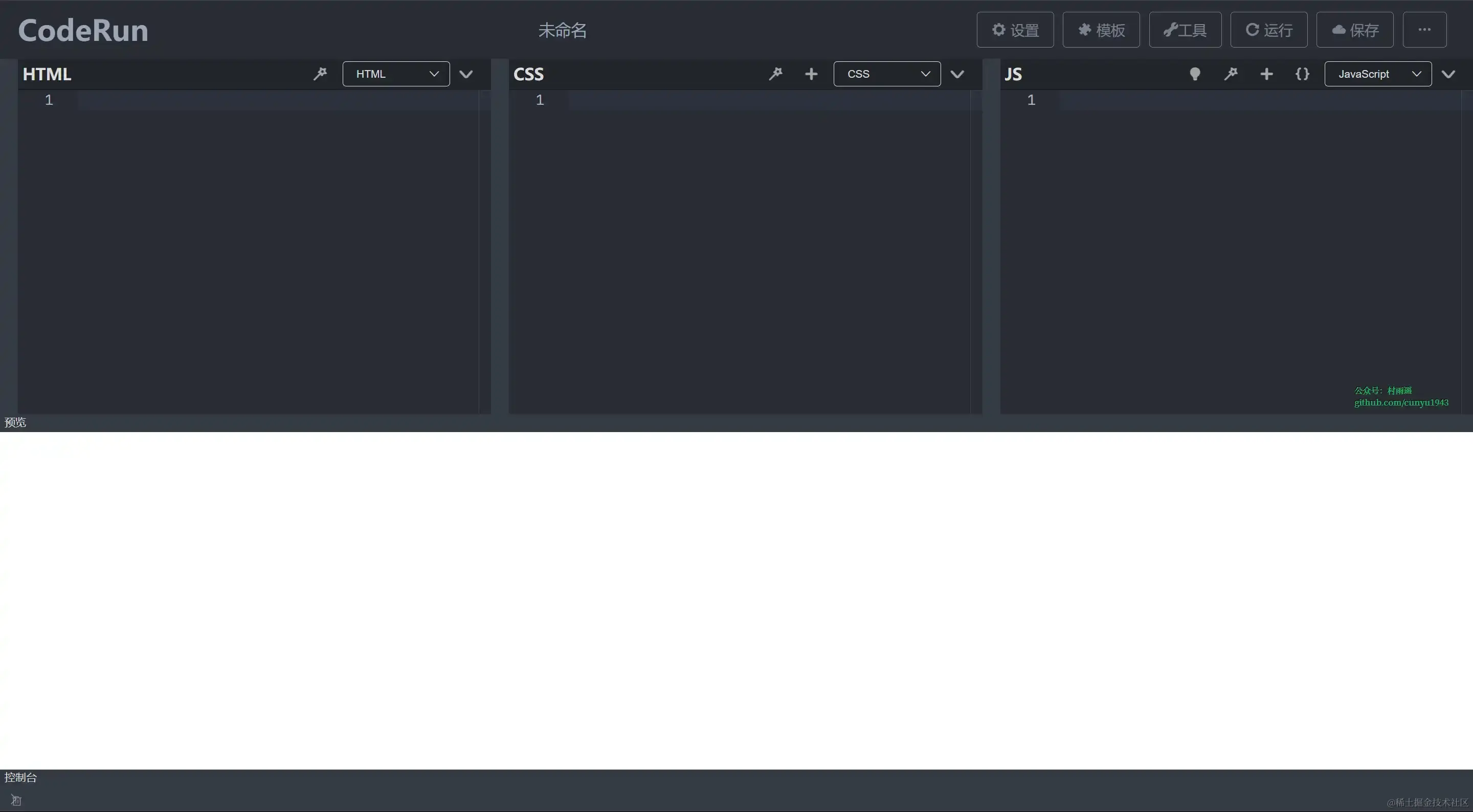Click the magic wand icon in CSS panel
The image size is (1473, 812).
775,74
